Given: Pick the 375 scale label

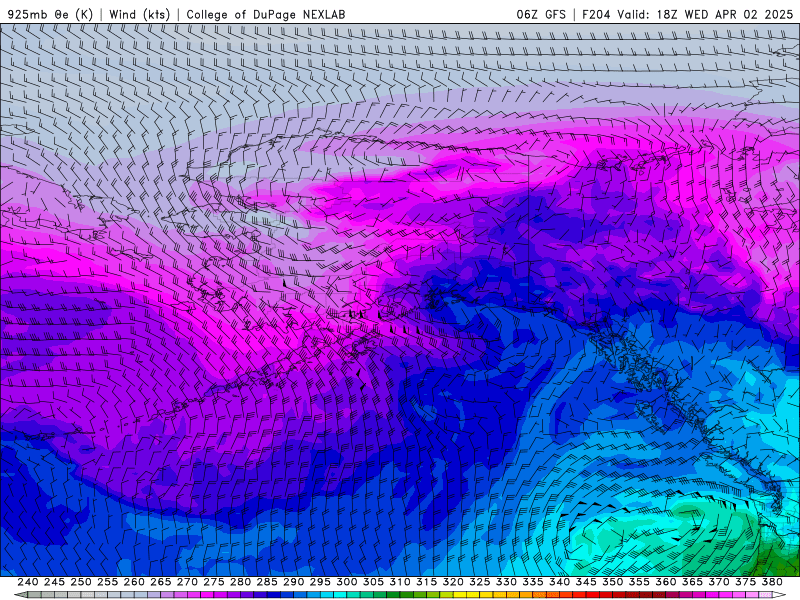Looking at the screenshot, I should (x=745, y=582).
